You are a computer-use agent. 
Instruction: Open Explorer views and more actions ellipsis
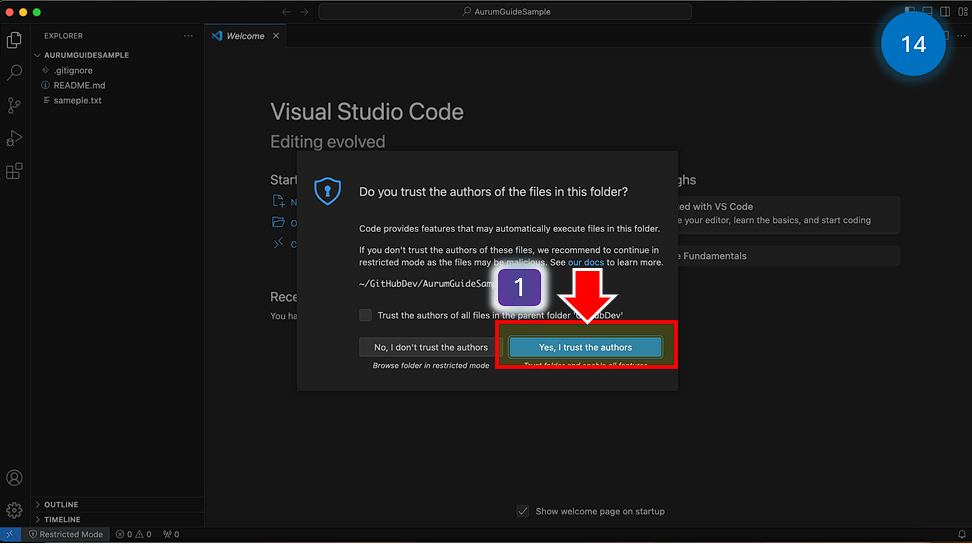[x=188, y=36]
